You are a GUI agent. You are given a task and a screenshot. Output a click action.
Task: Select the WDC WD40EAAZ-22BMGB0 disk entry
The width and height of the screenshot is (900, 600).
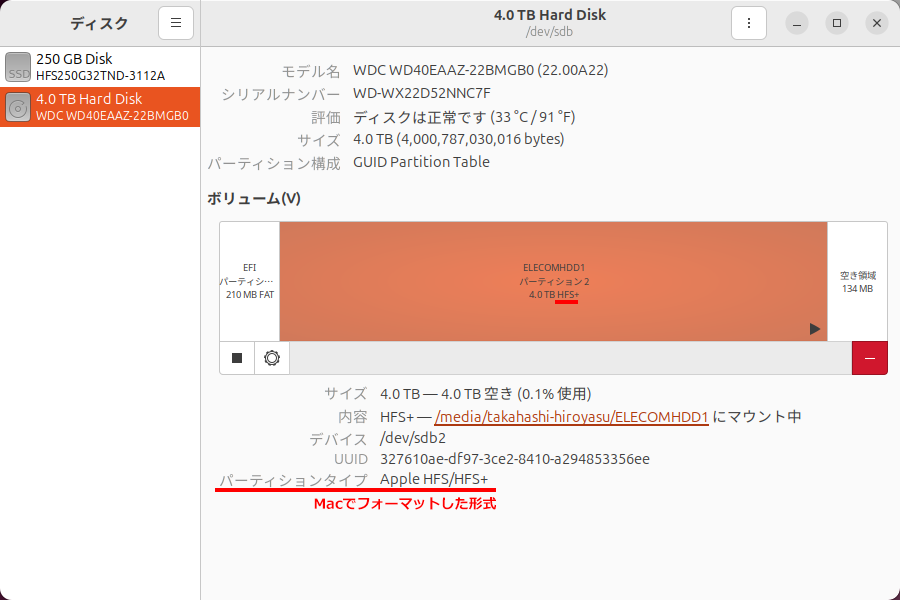coord(112,115)
